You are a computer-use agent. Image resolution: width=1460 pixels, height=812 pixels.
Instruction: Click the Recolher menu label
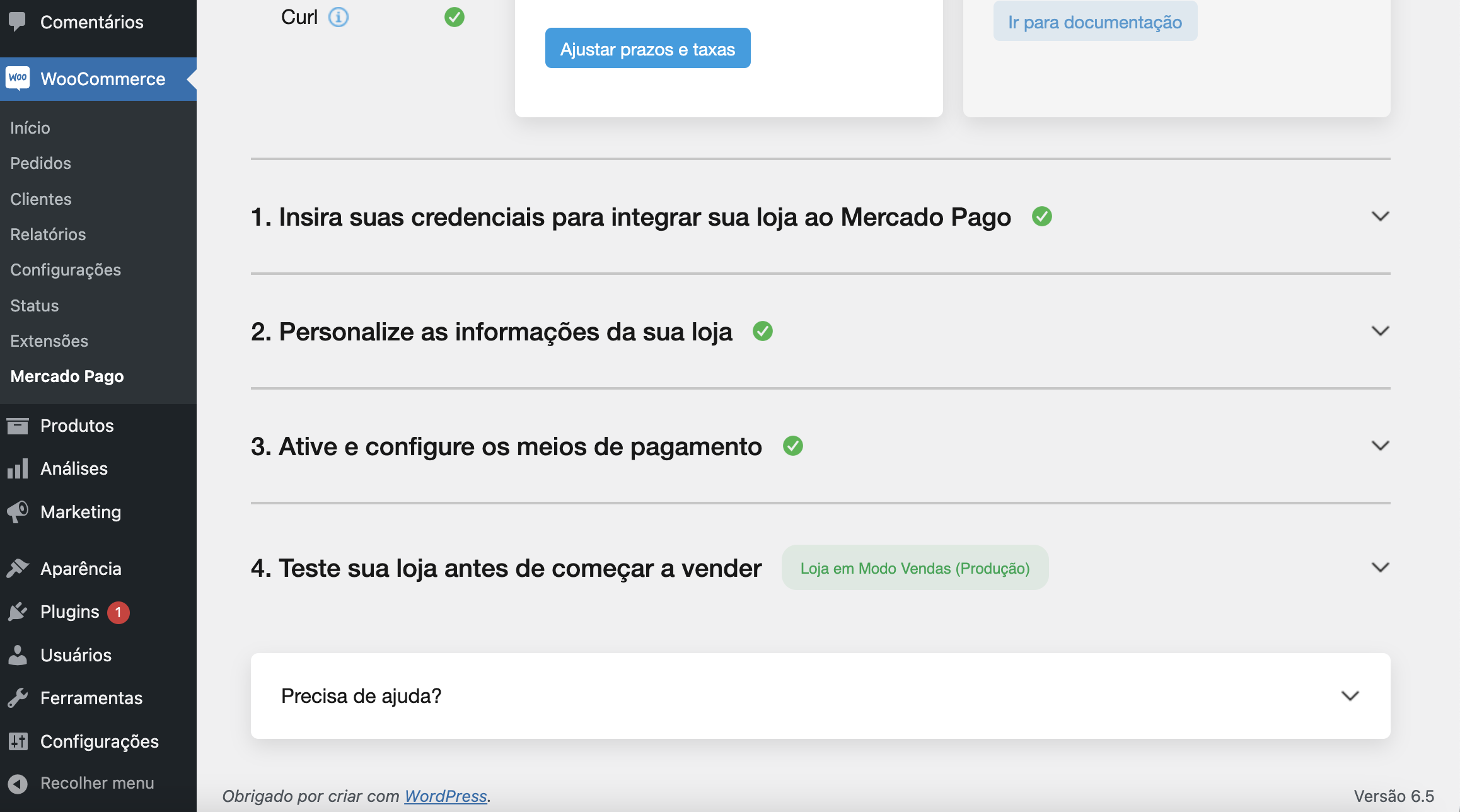point(97,783)
